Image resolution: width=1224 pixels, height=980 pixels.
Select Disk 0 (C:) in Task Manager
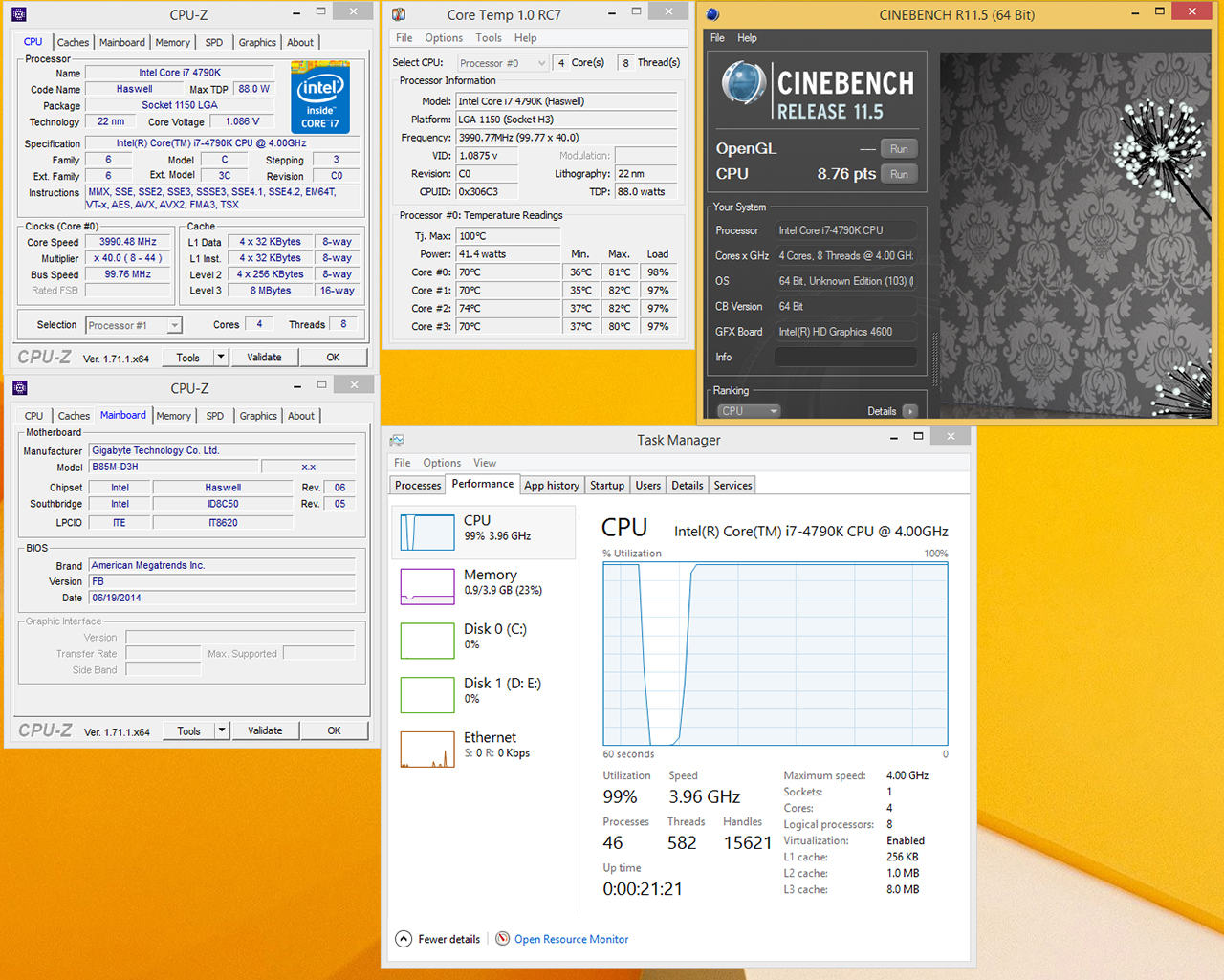pos(484,641)
